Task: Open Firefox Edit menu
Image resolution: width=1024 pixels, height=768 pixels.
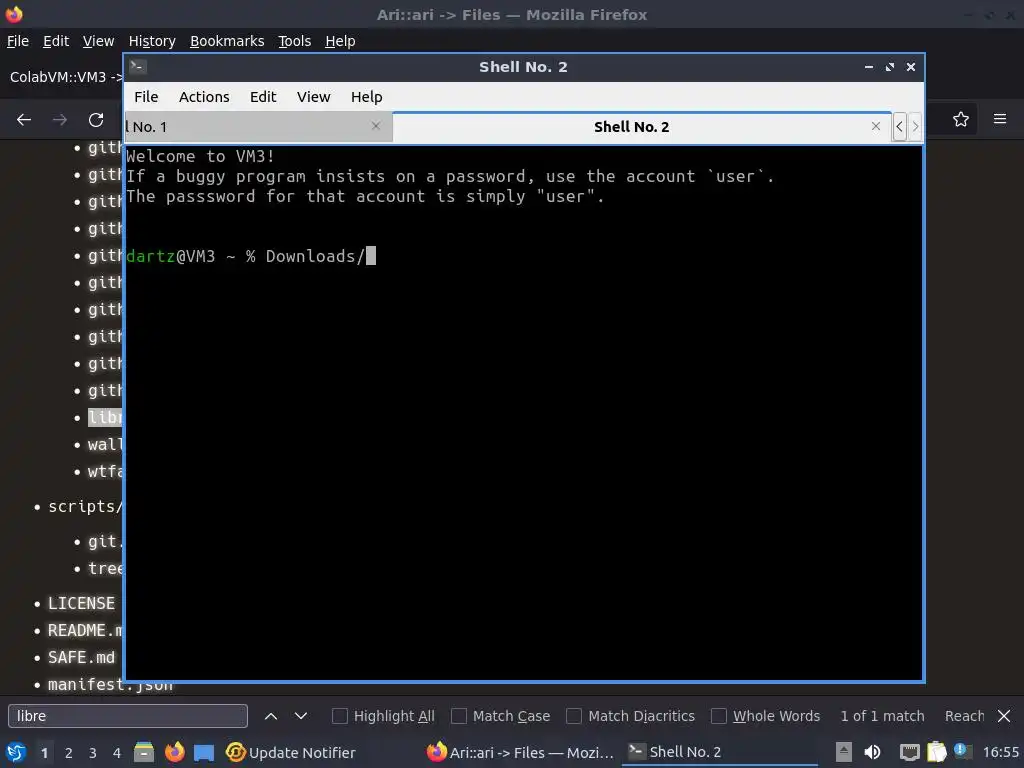Action: tap(56, 41)
